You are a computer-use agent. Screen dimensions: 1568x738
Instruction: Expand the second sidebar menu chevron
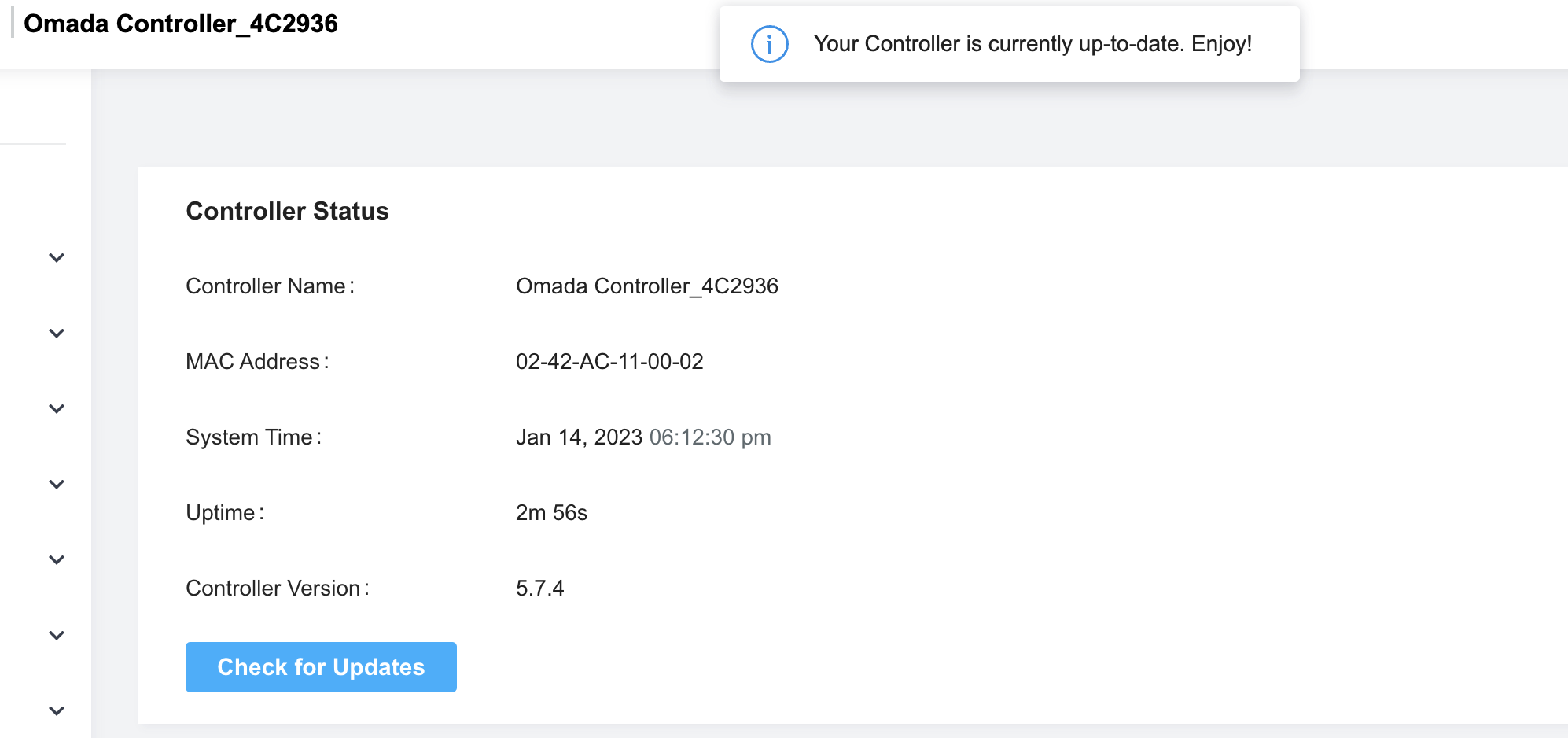(x=56, y=333)
